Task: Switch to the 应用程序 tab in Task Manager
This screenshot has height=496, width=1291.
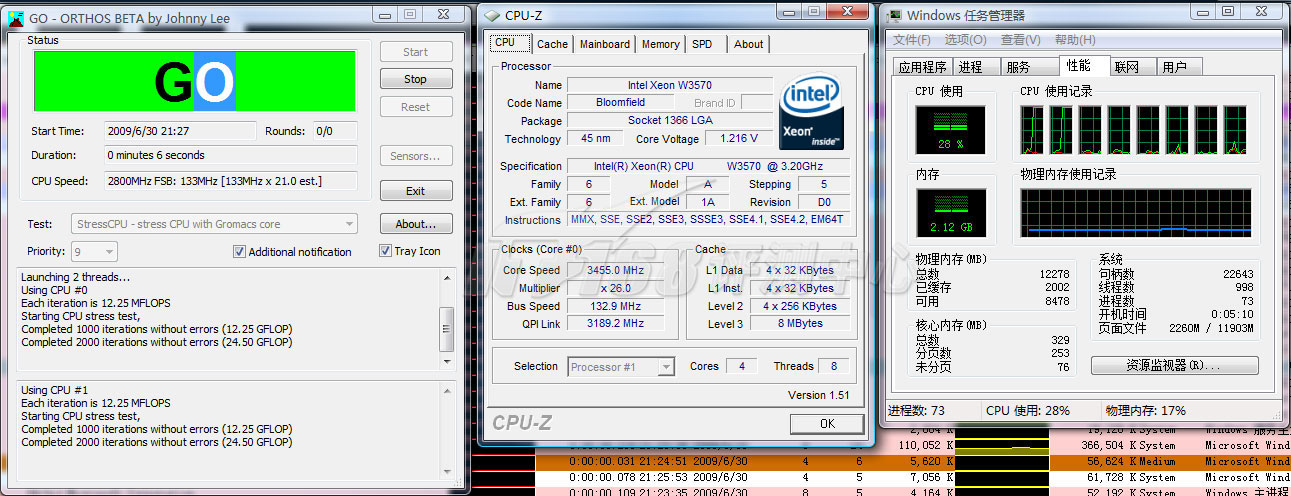Action: 923,67
